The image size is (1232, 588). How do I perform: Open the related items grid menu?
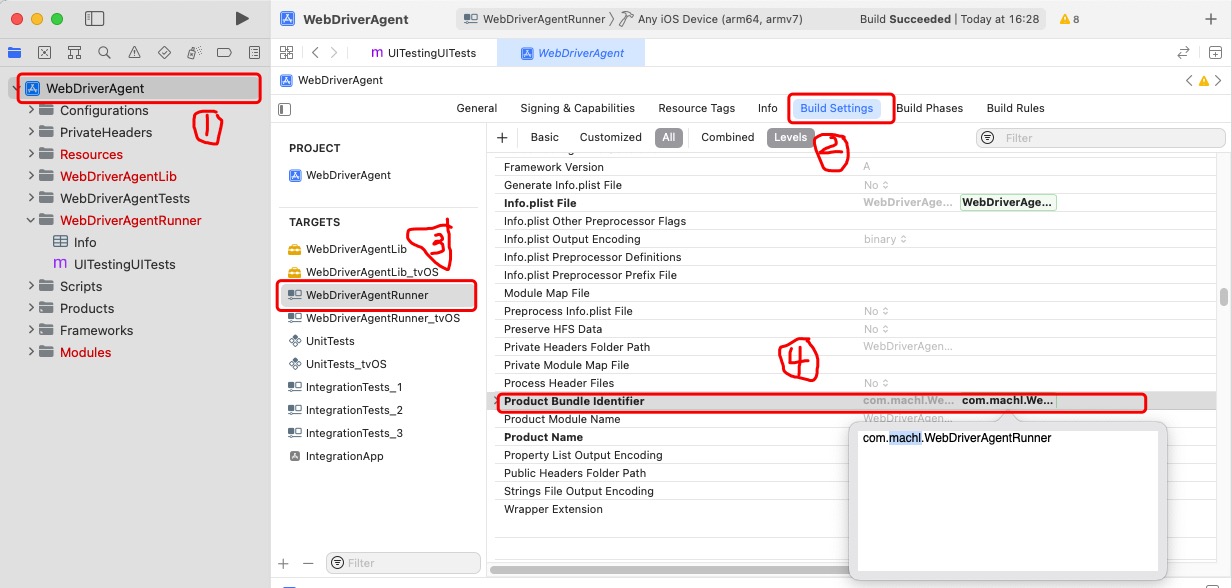(x=287, y=53)
